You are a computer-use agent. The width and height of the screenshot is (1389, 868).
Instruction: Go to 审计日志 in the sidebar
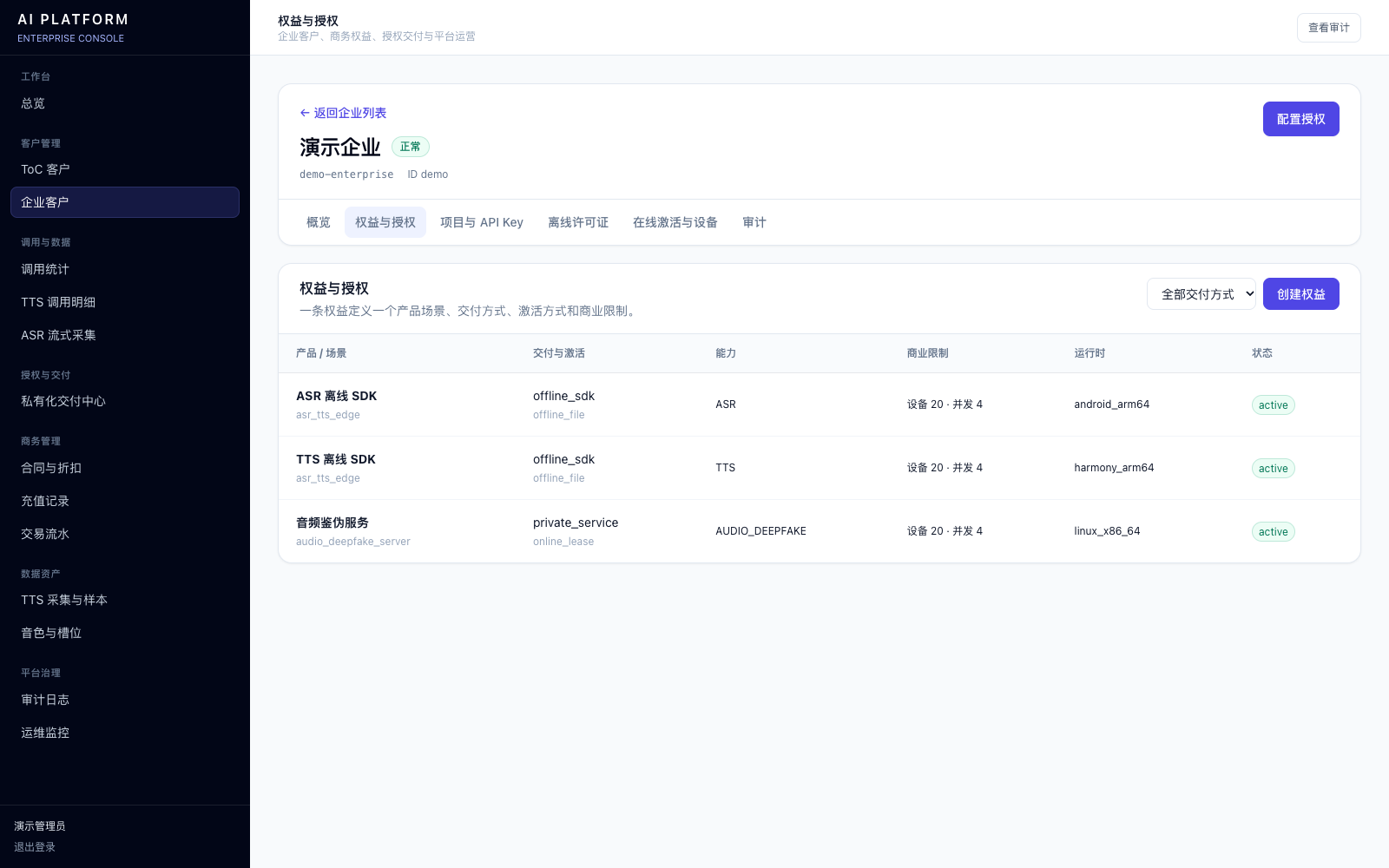point(125,700)
